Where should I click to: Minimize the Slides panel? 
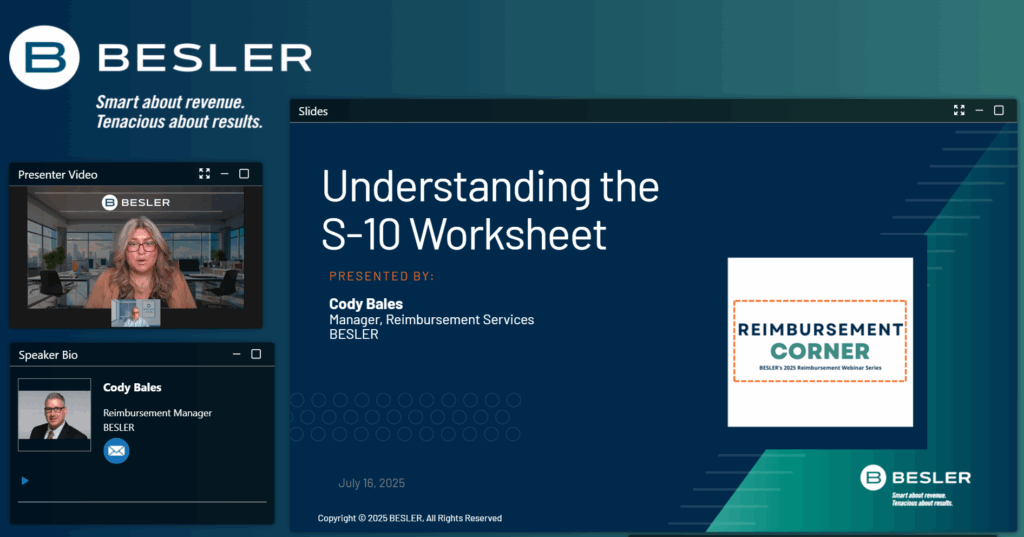point(979,110)
